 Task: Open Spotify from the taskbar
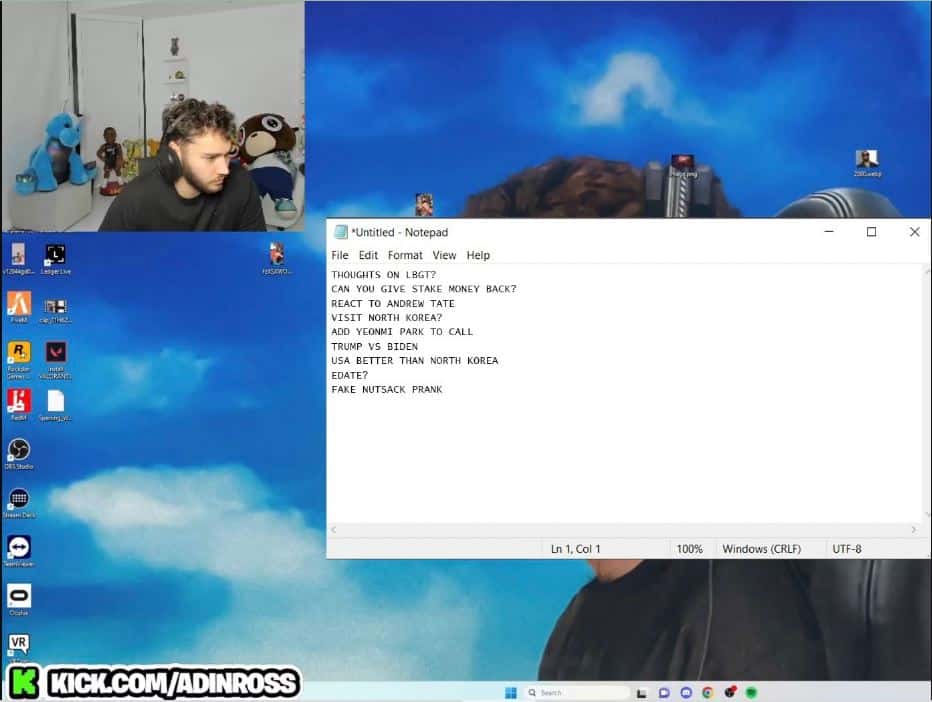[x=751, y=692]
